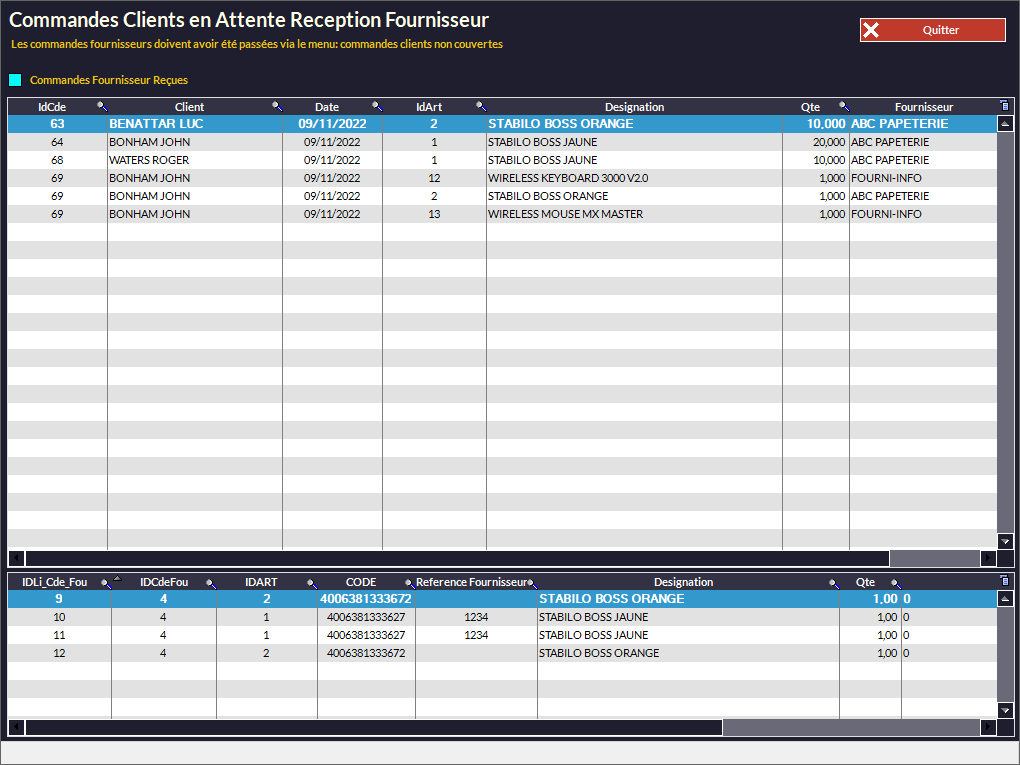The width and height of the screenshot is (1020, 765).
Task: Open the upper table's context menu icon
Action: tap(1005, 105)
